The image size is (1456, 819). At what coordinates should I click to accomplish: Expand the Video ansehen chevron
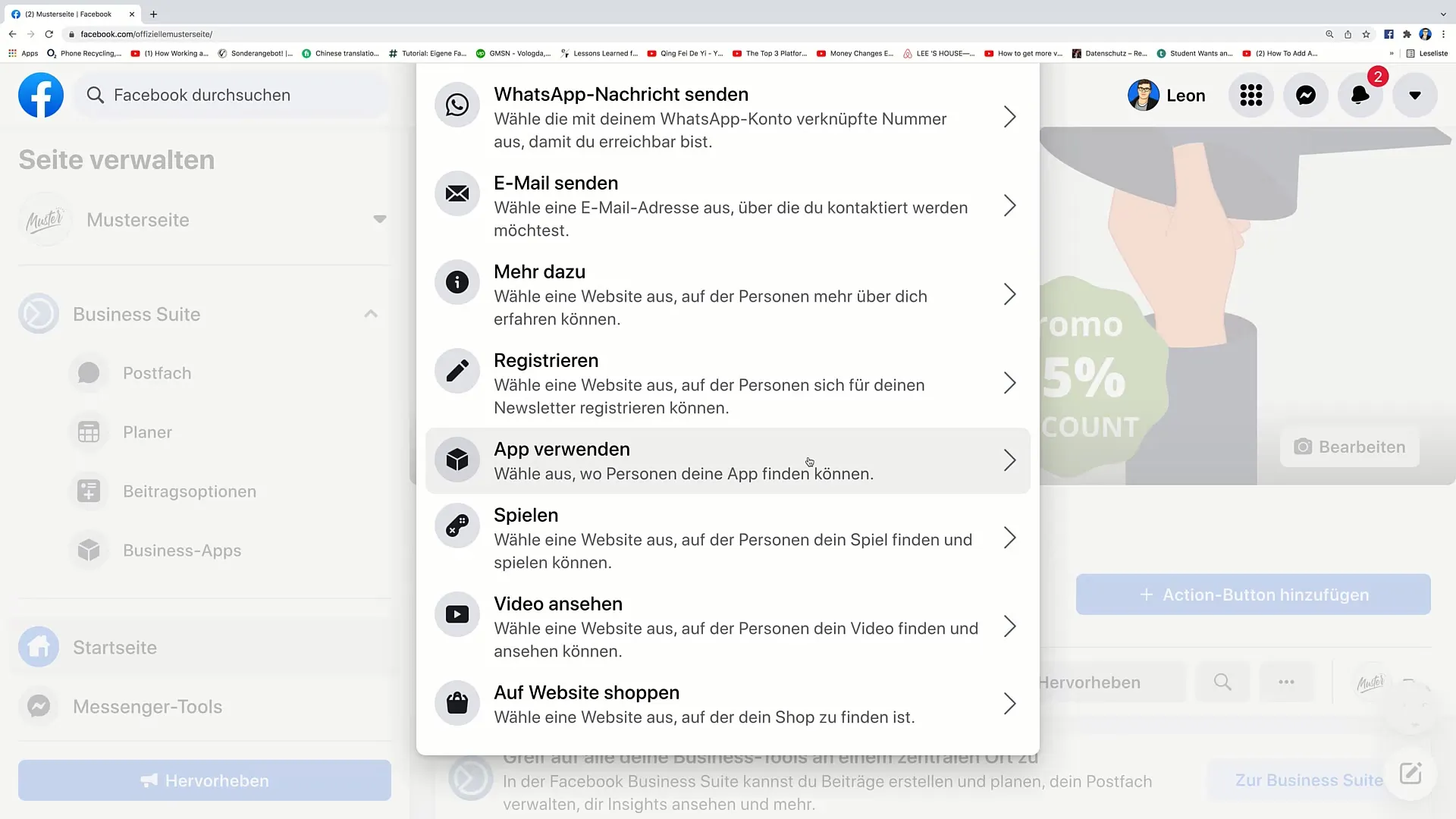pyautogui.click(x=1009, y=626)
